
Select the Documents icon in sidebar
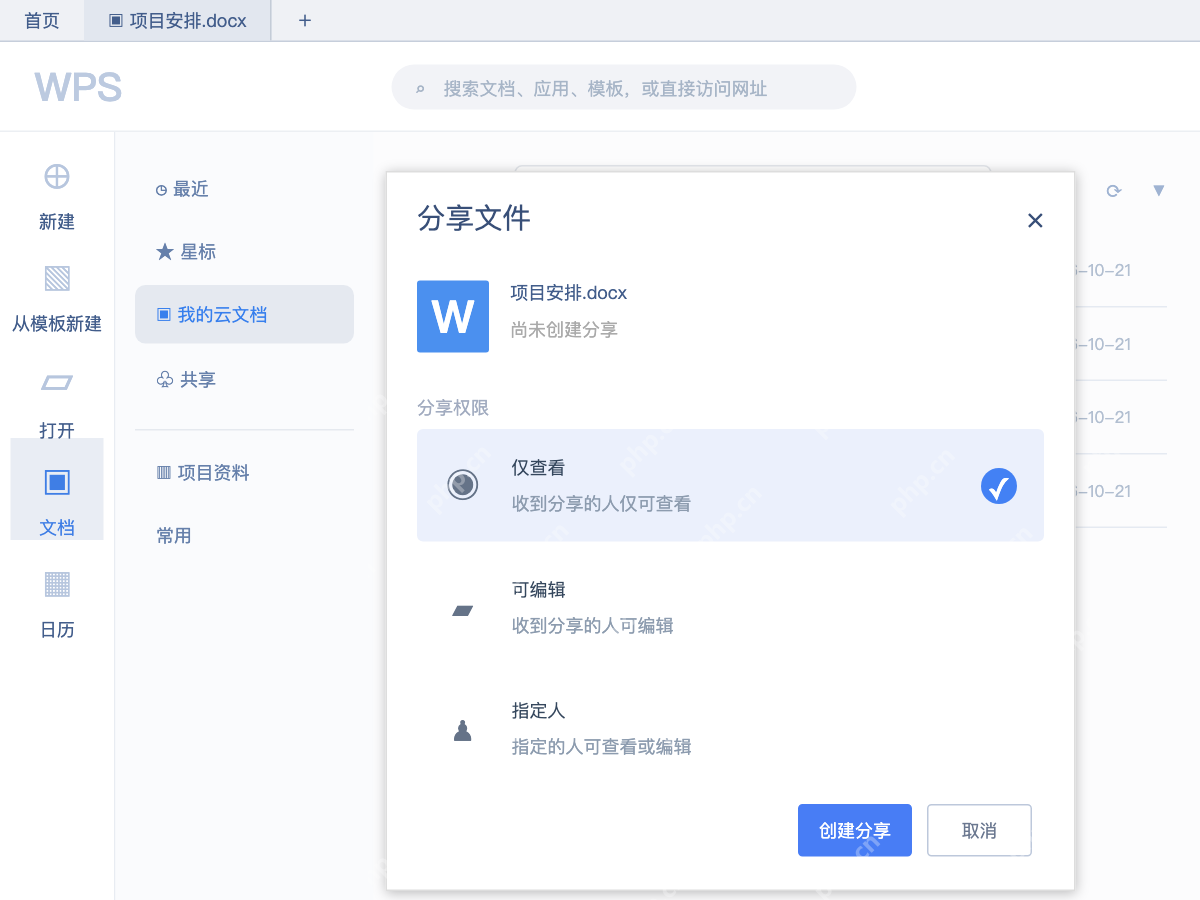(57, 482)
